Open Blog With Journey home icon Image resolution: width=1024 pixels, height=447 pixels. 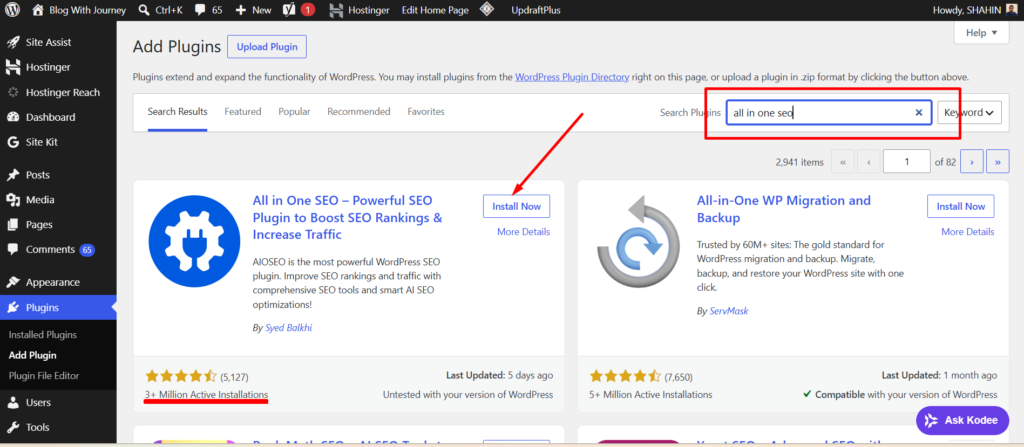(x=38, y=10)
